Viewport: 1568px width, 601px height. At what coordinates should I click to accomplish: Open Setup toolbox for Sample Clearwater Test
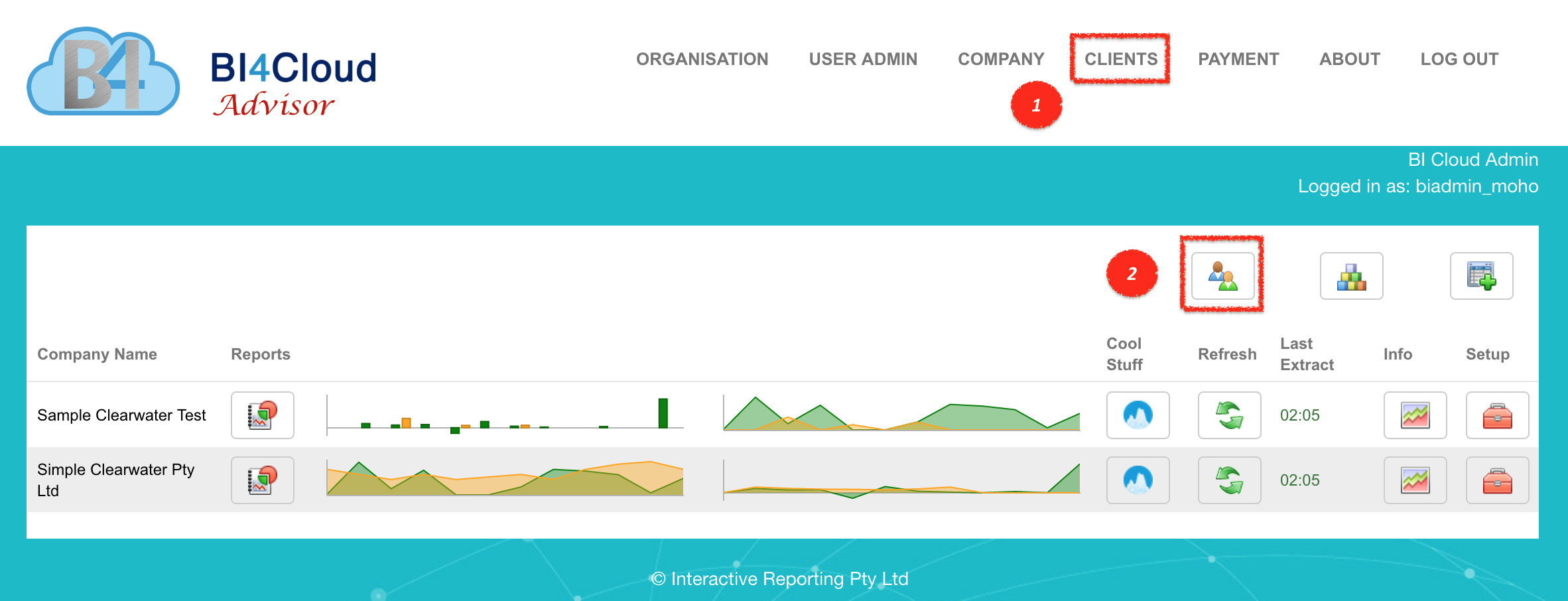pos(1497,415)
